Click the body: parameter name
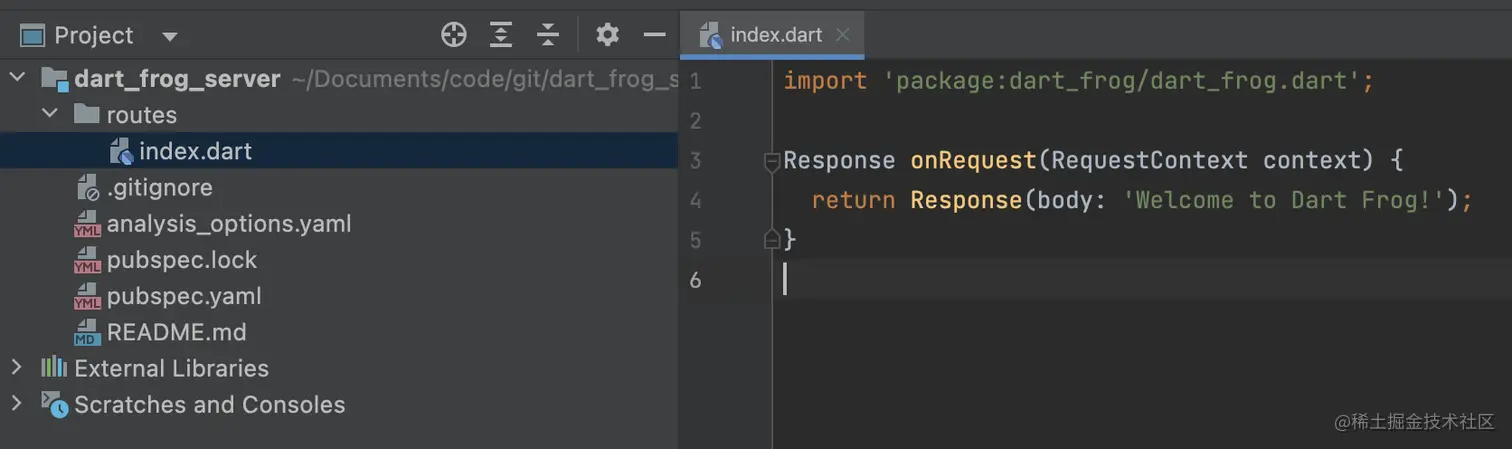1512x449 pixels. 1072,201
